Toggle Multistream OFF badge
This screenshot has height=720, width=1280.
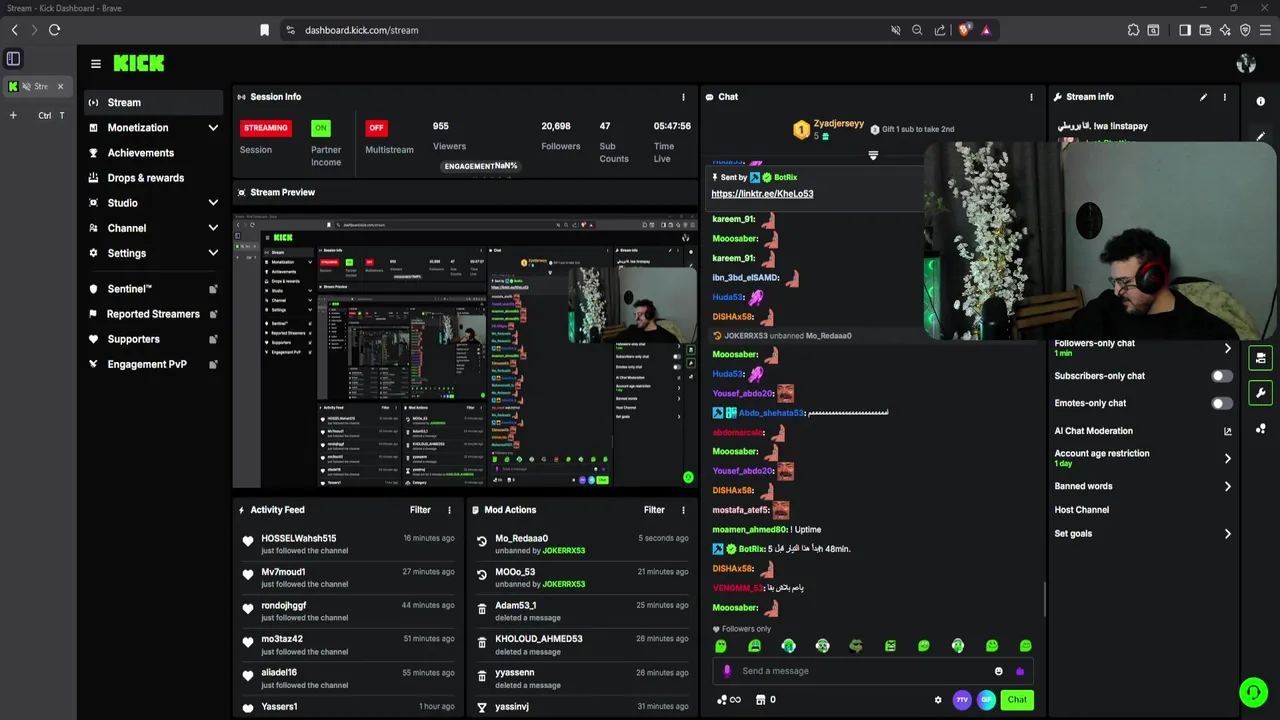[376, 128]
